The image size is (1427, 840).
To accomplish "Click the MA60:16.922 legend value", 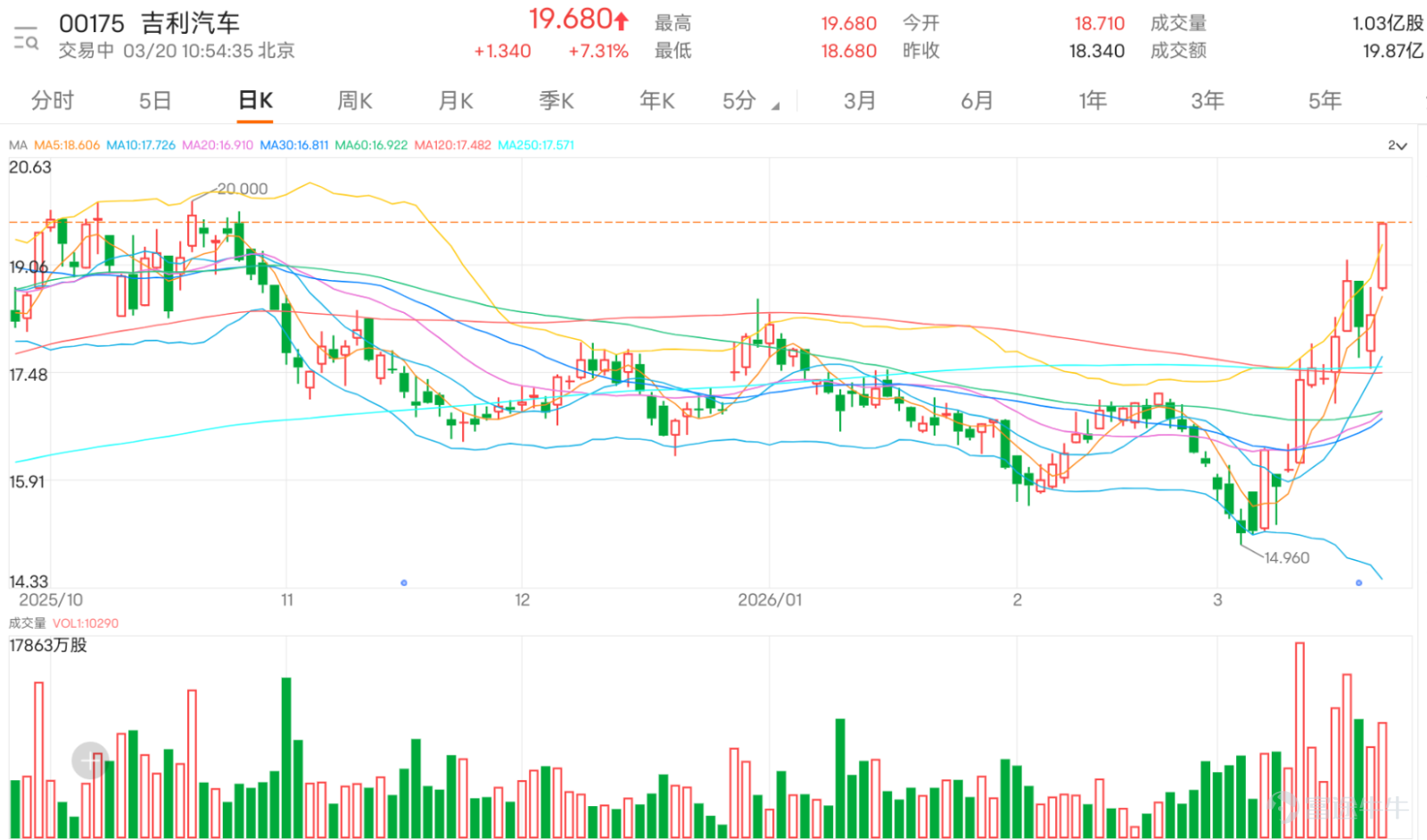I will (371, 144).
